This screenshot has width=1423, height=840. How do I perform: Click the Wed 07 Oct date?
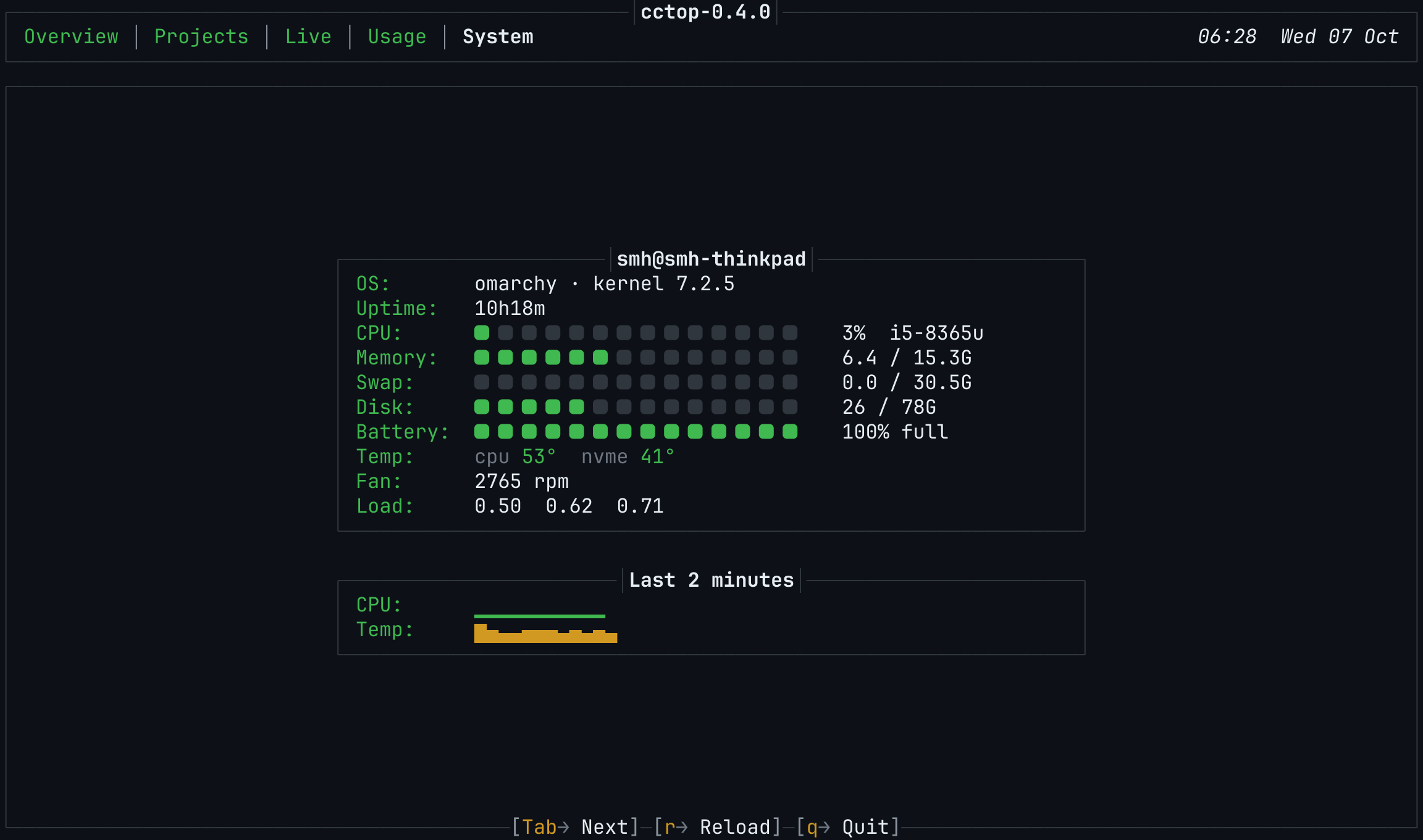pos(1340,36)
